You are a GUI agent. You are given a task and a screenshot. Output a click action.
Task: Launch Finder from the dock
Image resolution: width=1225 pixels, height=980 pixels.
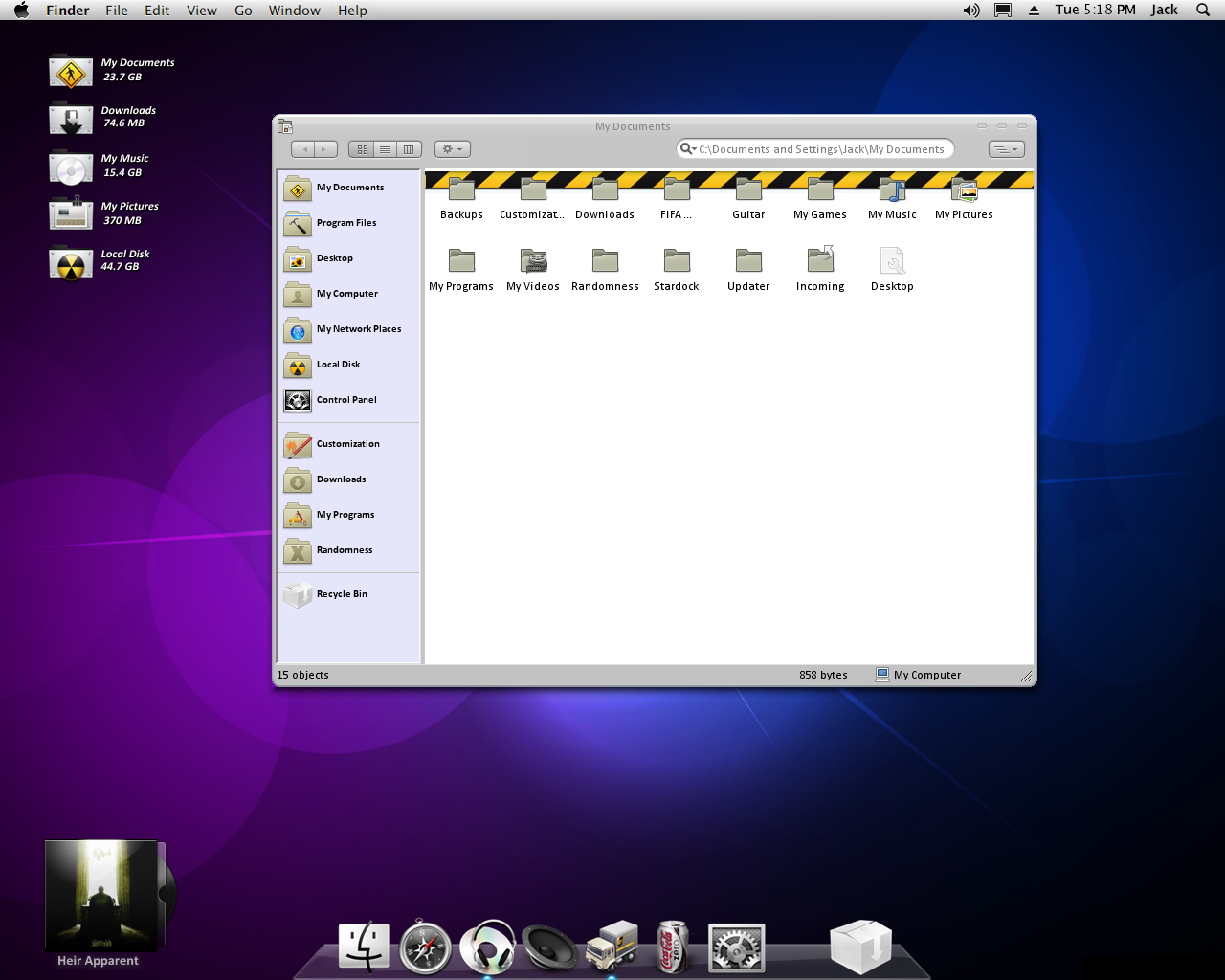[365, 947]
